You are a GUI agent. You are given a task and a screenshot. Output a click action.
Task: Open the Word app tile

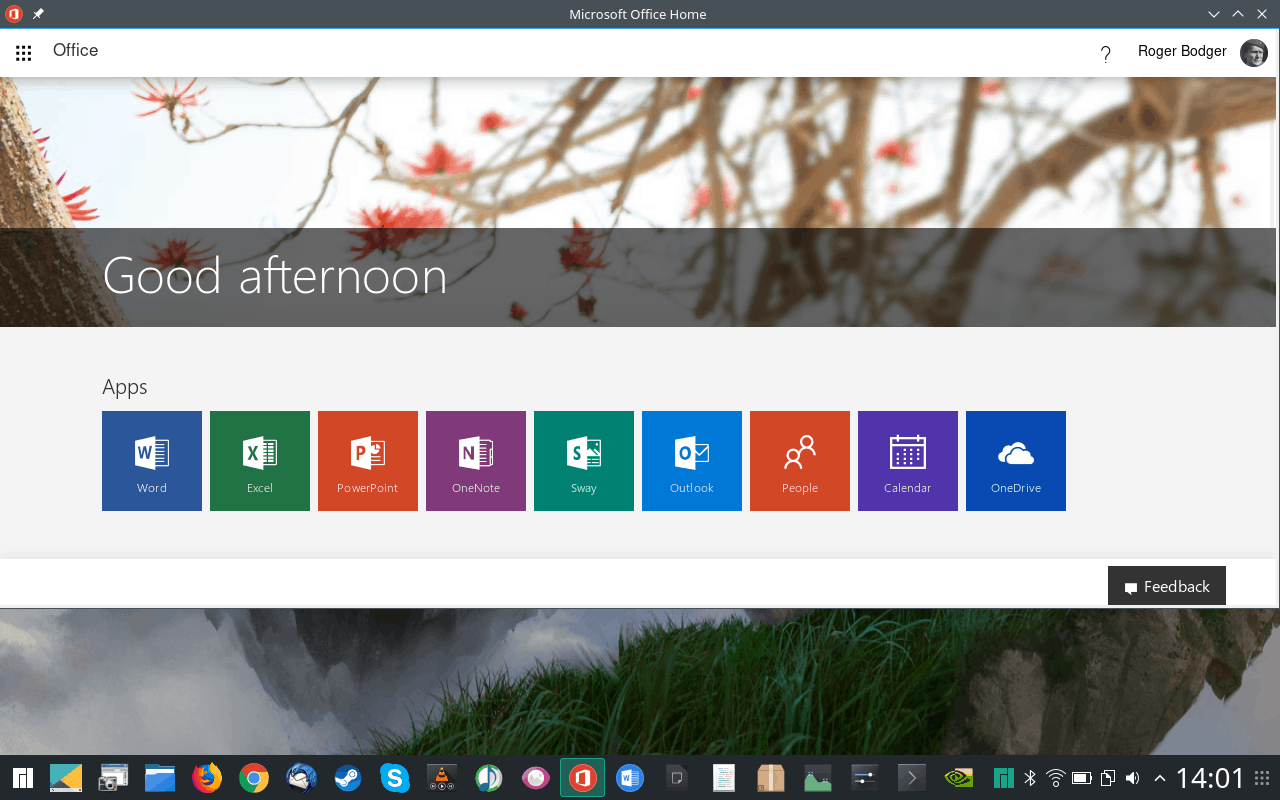click(152, 461)
